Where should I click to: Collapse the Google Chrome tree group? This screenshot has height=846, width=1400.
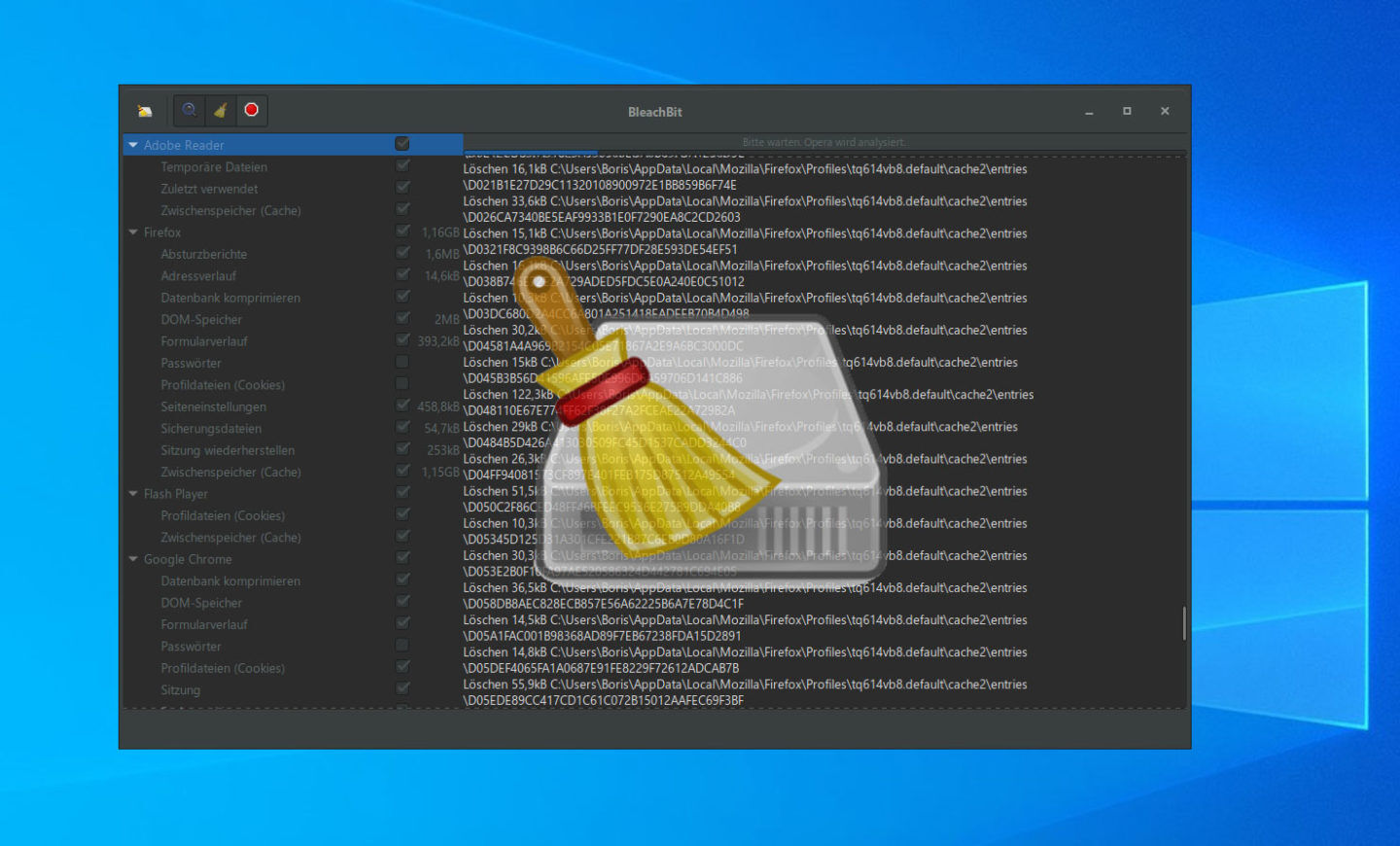tap(133, 559)
